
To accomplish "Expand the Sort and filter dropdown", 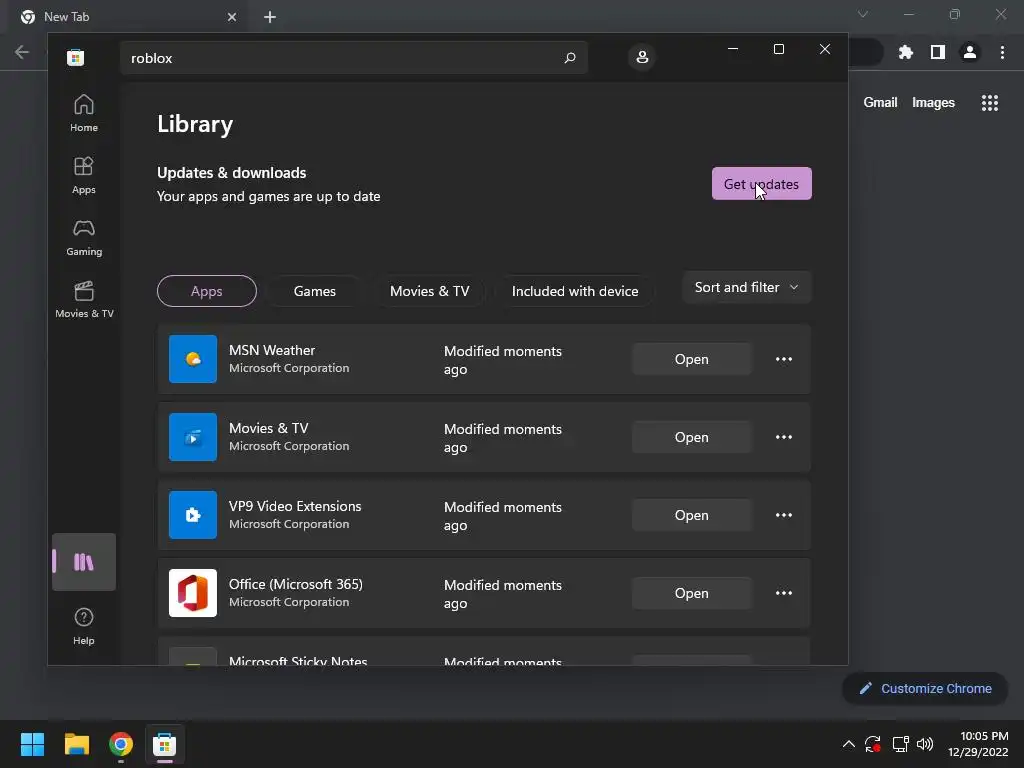I will [x=746, y=287].
